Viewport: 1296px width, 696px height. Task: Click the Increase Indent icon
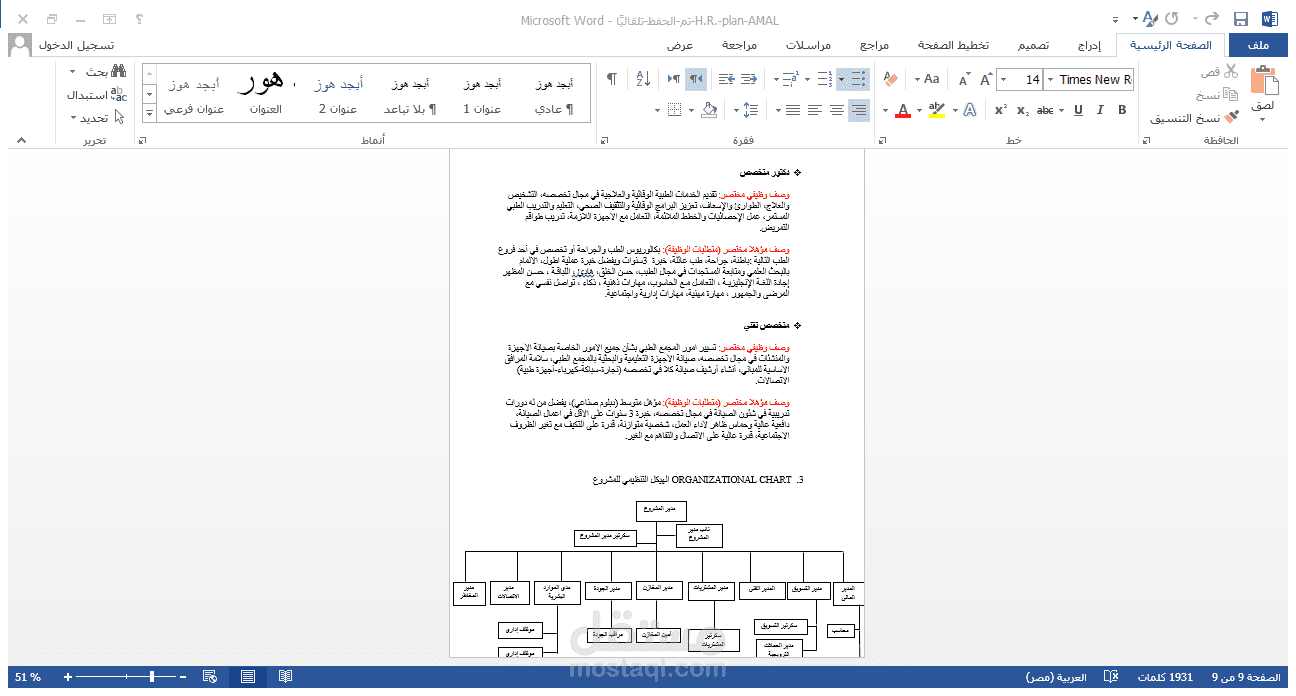point(727,79)
